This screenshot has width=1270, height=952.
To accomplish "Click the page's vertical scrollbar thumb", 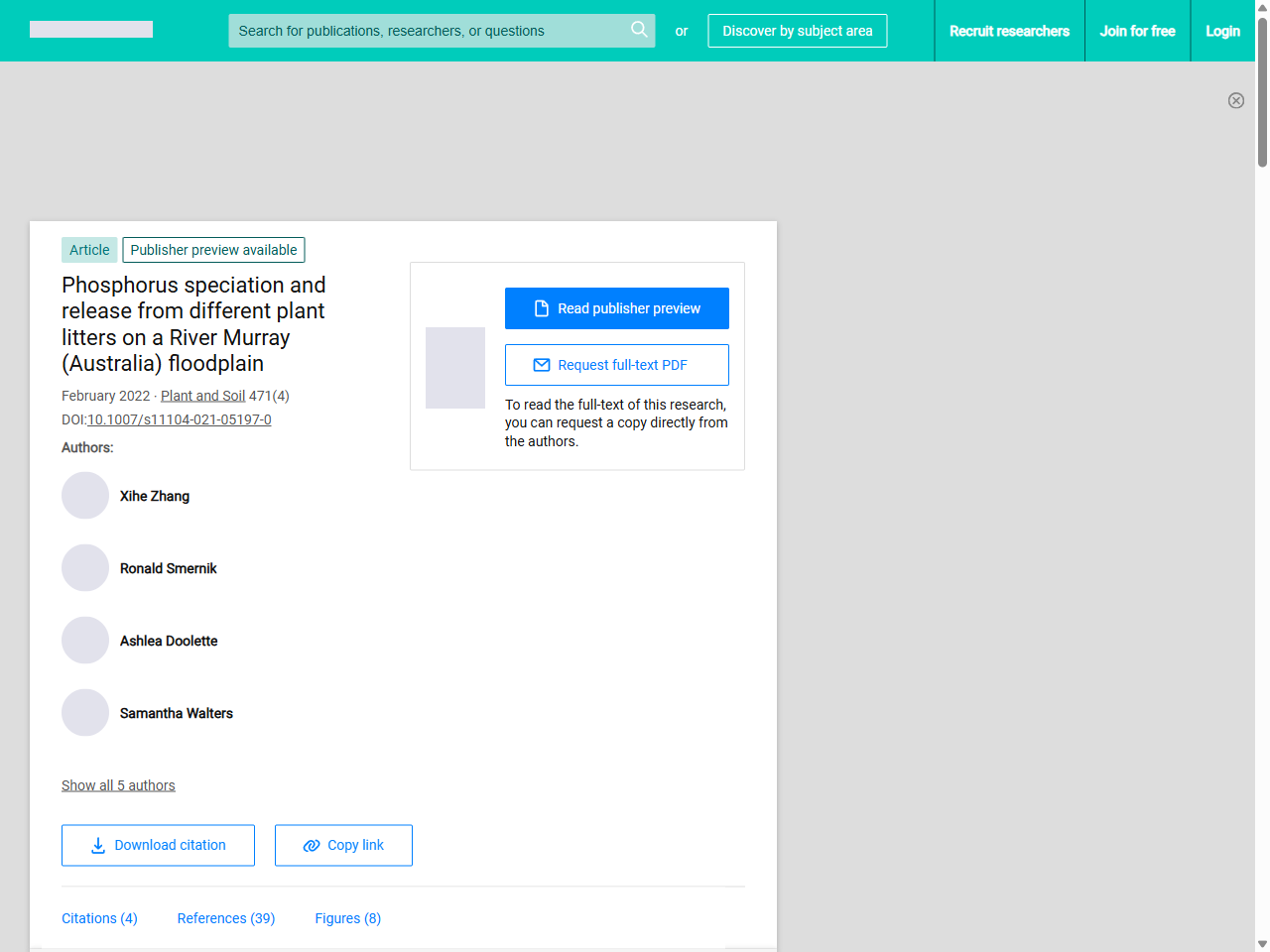I will point(1262,89).
